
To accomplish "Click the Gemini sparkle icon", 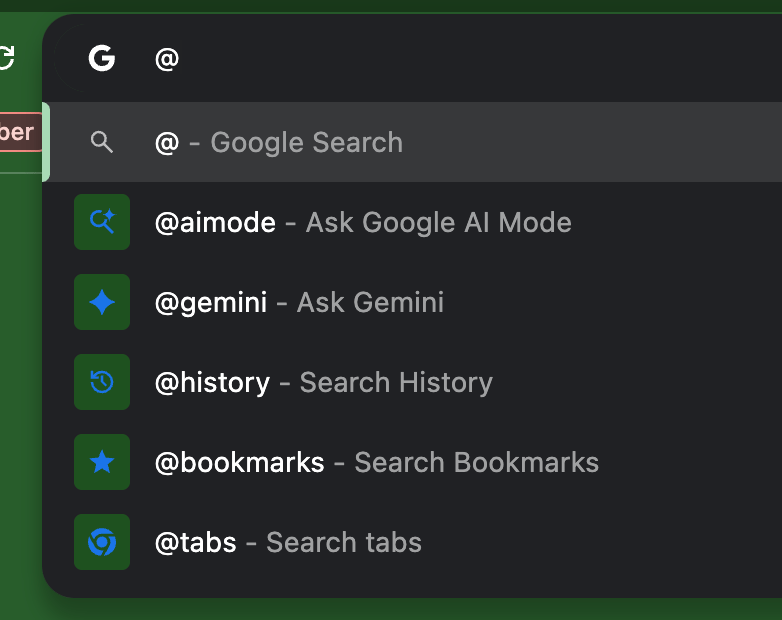I will [x=102, y=302].
